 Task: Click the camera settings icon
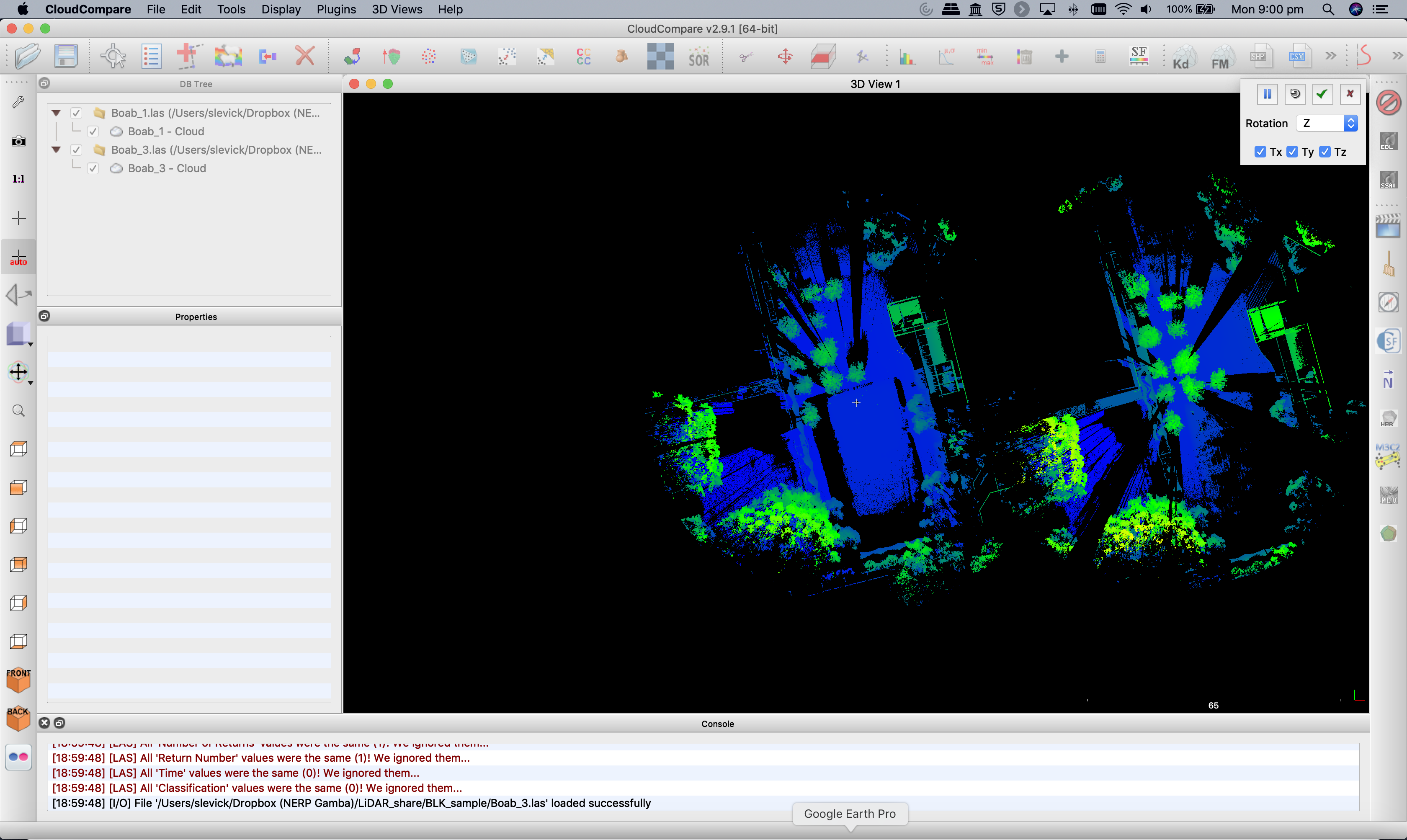click(19, 140)
